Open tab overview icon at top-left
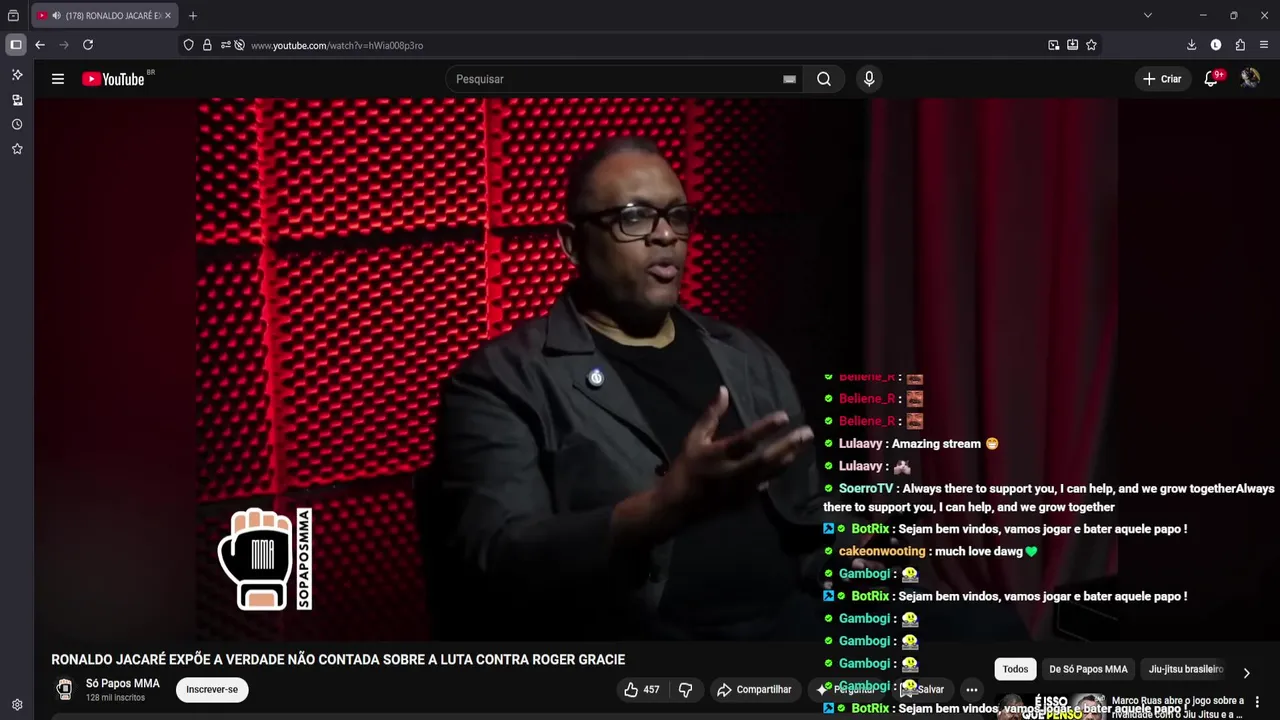 [14, 15]
